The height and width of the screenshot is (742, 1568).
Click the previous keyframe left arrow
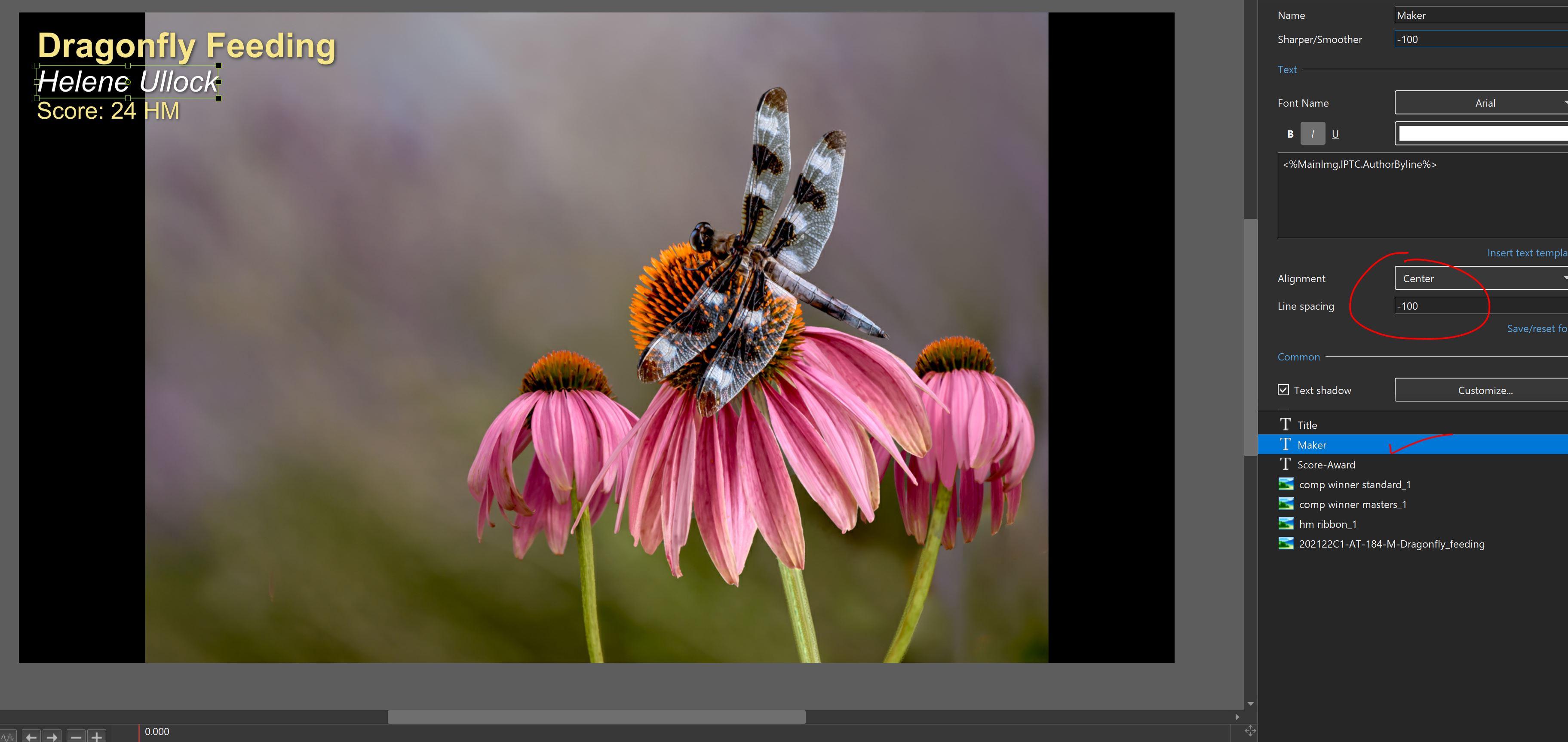[x=32, y=736]
